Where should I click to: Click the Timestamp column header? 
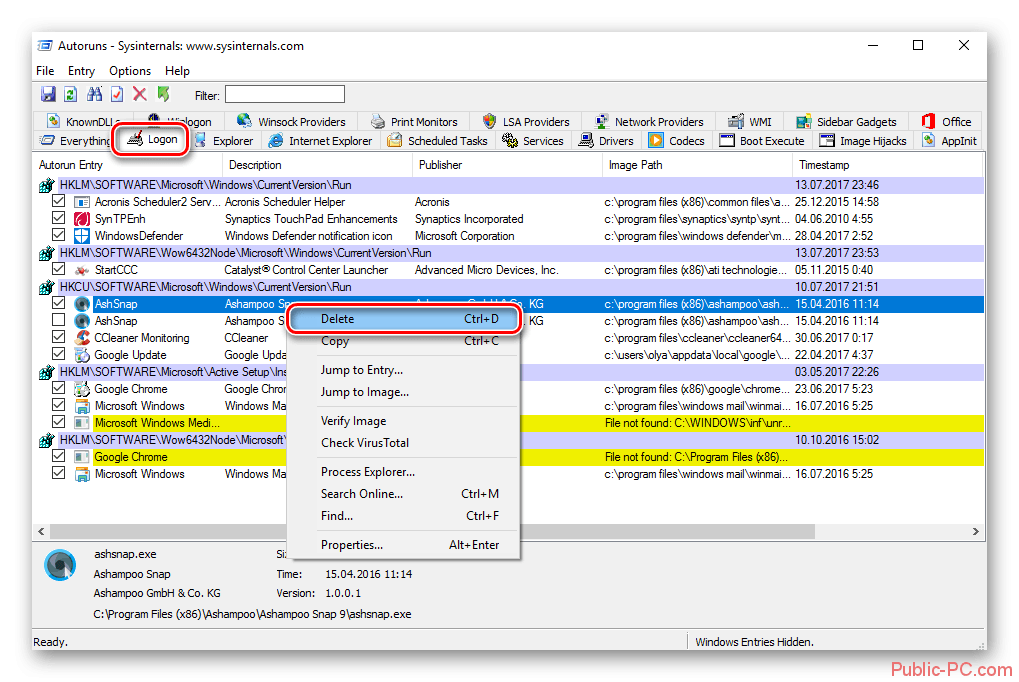[824, 165]
